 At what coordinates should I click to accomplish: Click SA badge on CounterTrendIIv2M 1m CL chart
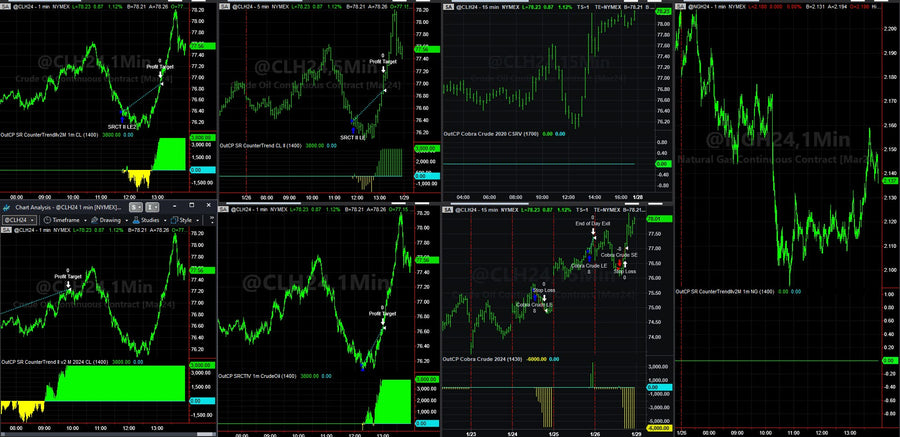point(6,5)
